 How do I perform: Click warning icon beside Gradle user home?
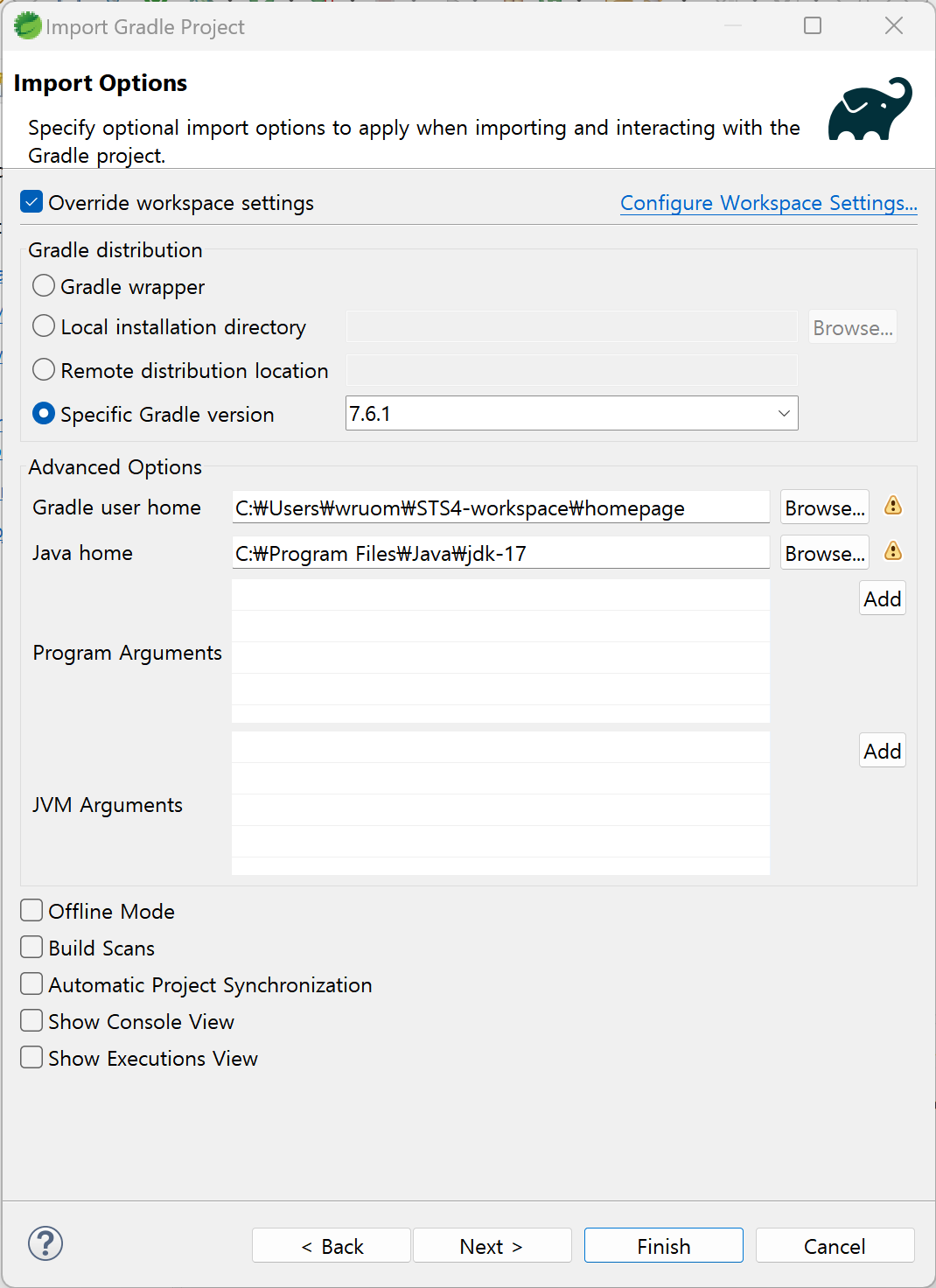[893, 506]
